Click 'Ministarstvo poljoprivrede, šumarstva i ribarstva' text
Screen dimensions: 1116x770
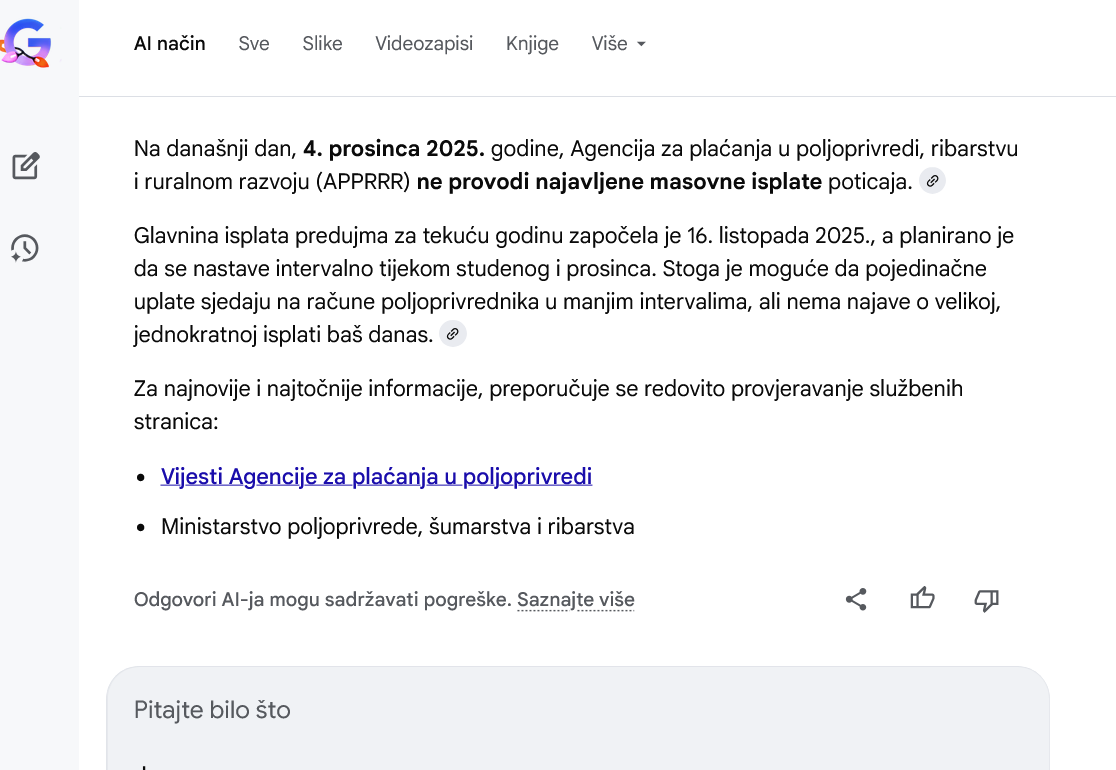click(x=398, y=527)
